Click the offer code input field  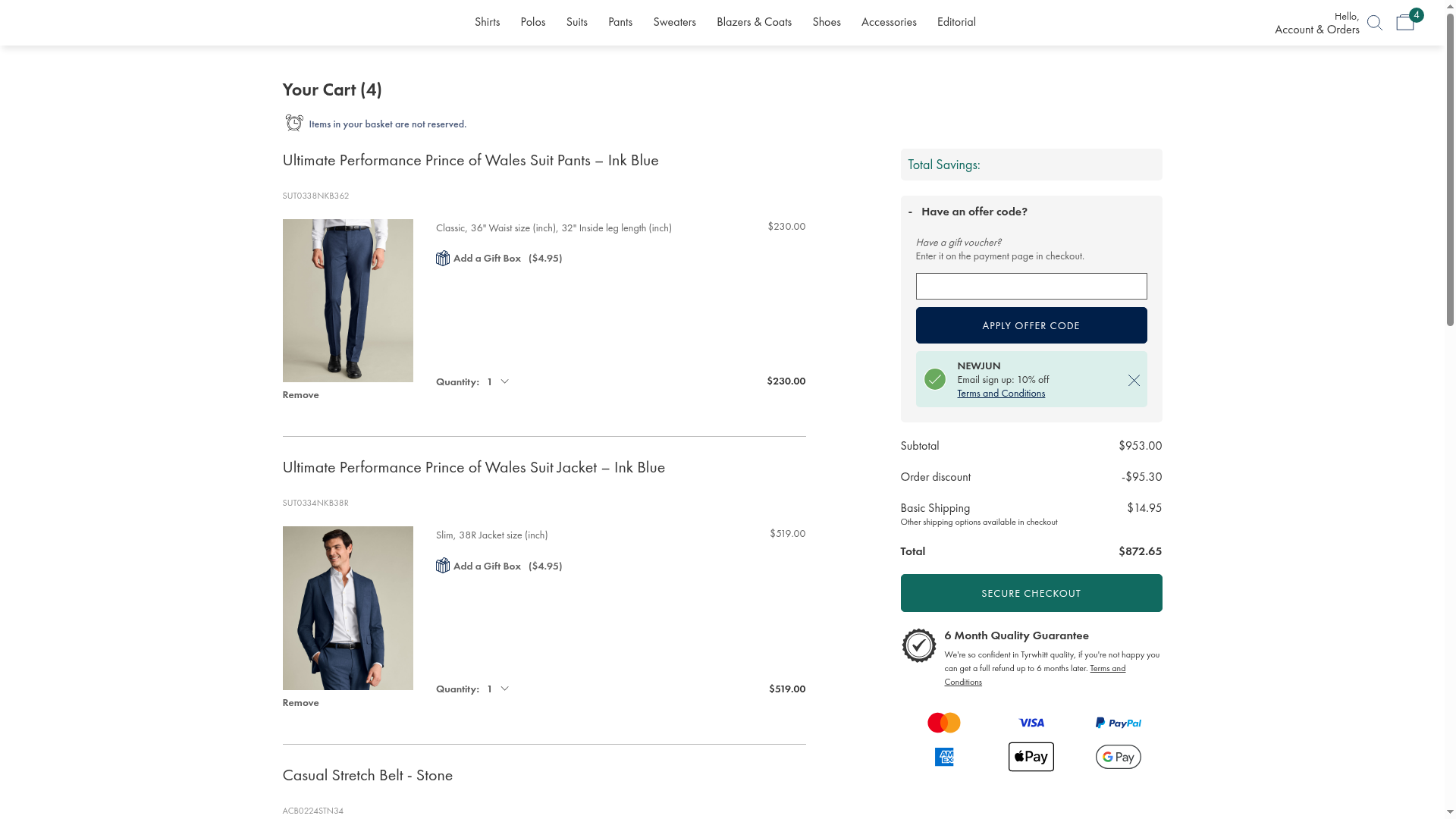click(x=1031, y=287)
